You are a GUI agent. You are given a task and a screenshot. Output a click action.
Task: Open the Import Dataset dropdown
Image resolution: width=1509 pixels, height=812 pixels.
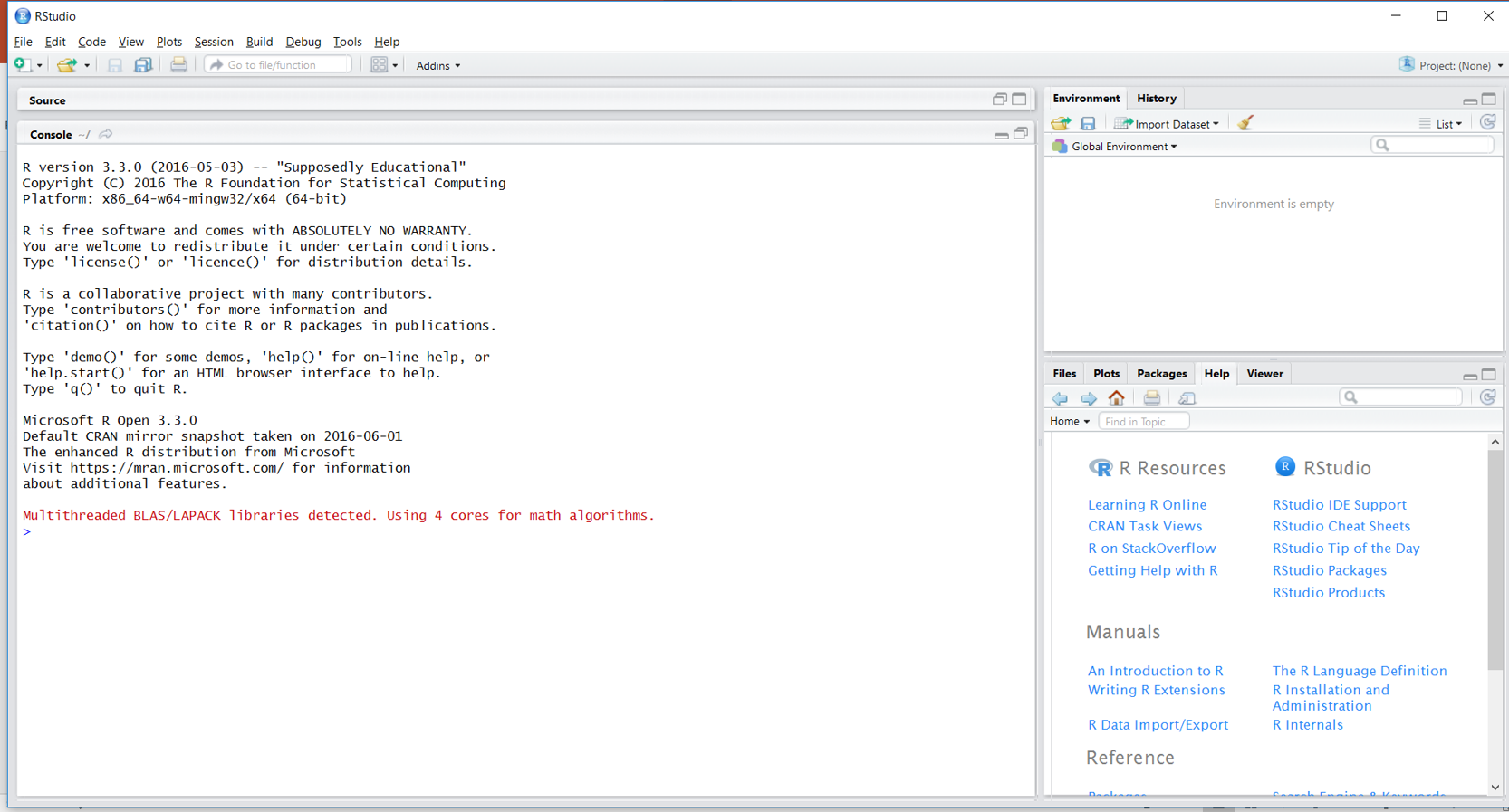[1167, 124]
